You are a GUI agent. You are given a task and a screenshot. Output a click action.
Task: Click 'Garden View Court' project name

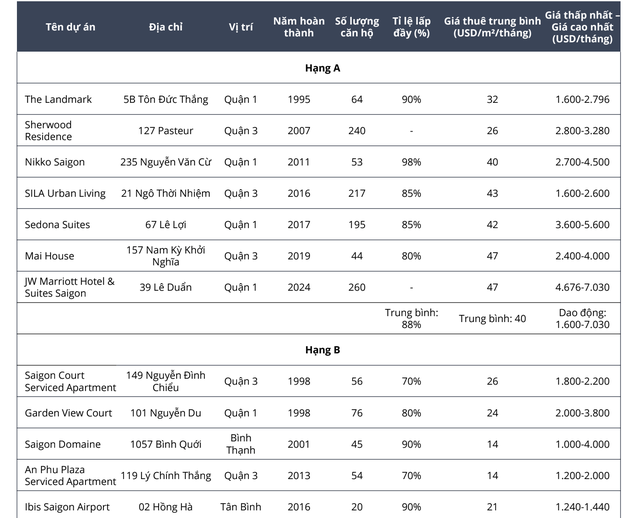68,413
